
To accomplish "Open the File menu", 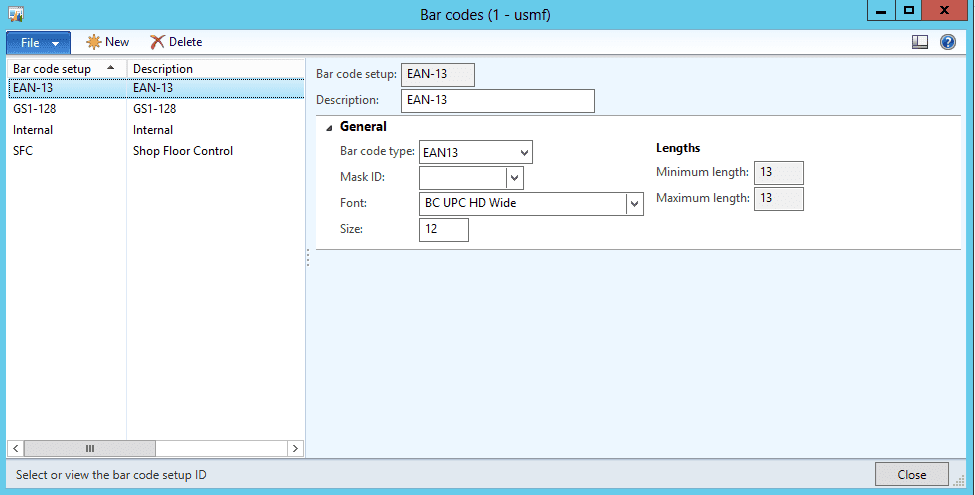I will click(x=38, y=43).
